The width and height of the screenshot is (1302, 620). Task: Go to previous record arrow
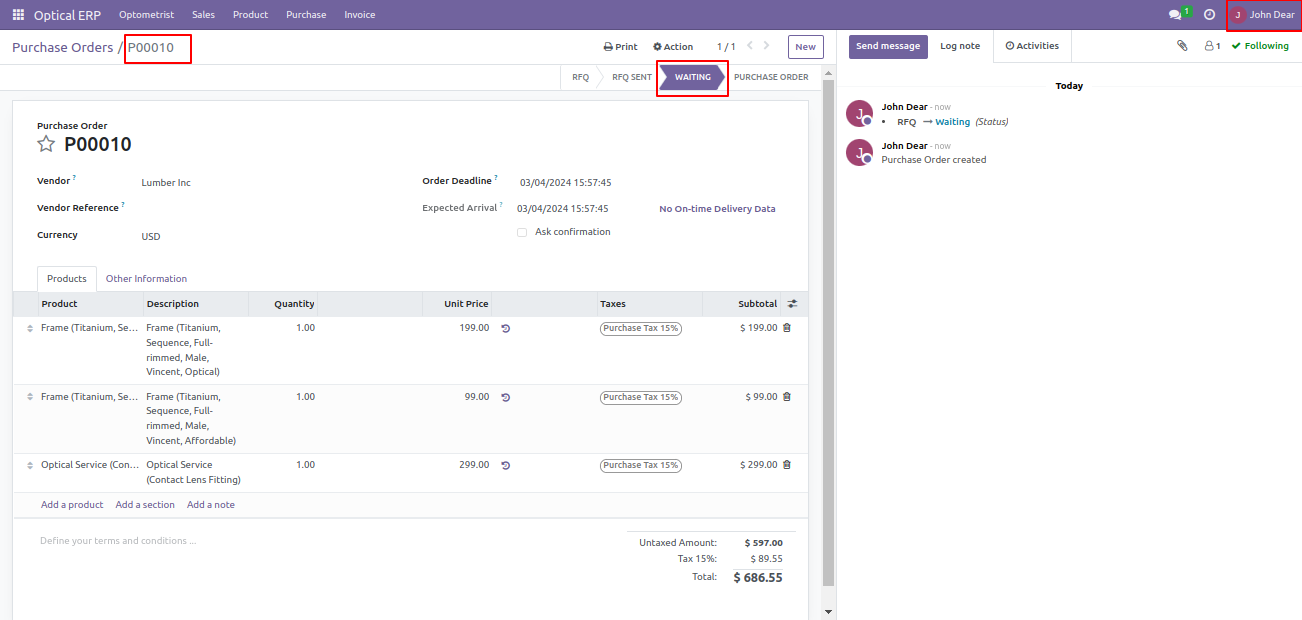click(751, 46)
